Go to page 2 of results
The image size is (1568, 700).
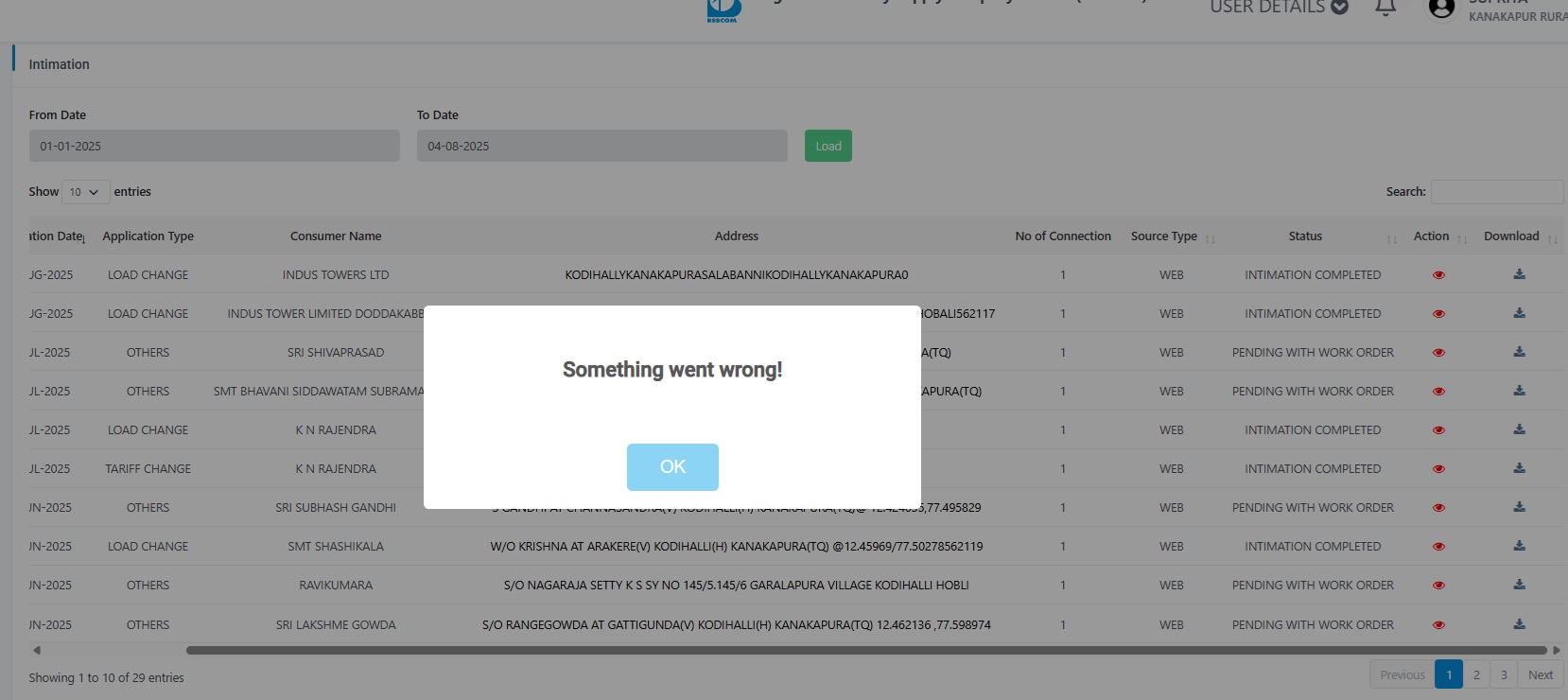tap(1476, 675)
